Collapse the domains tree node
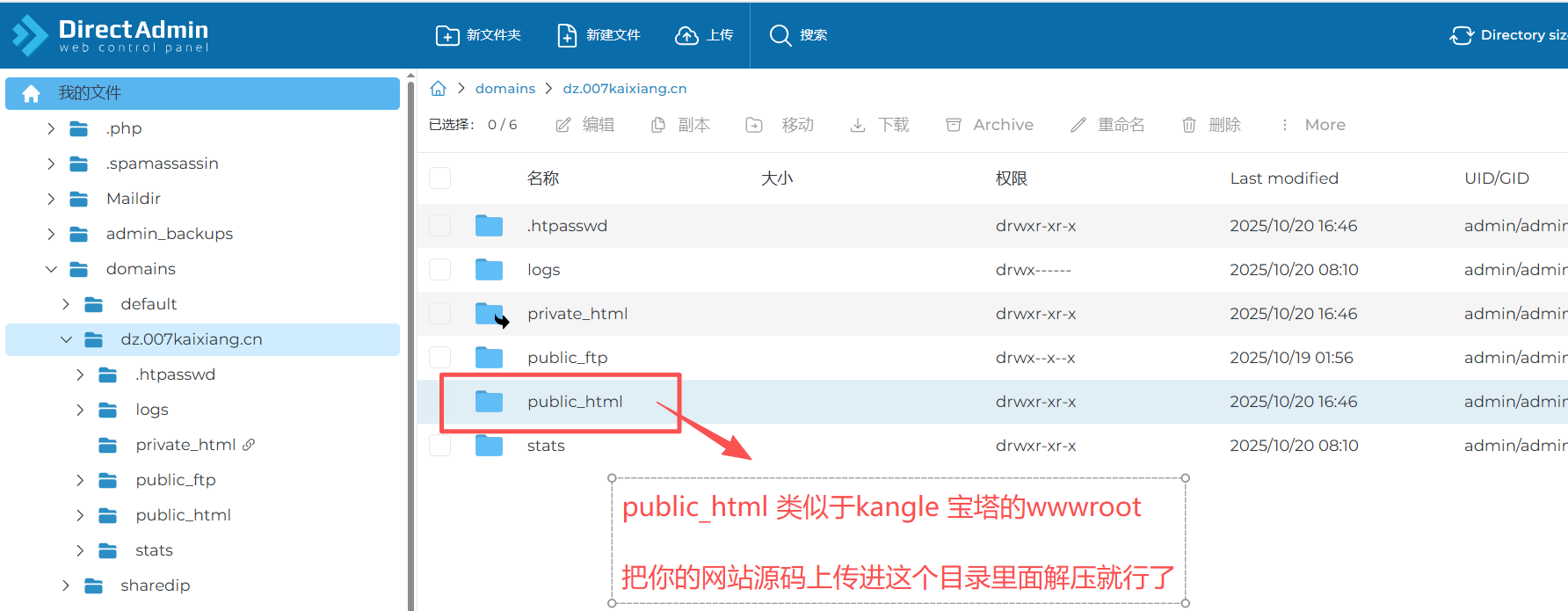 point(51,269)
